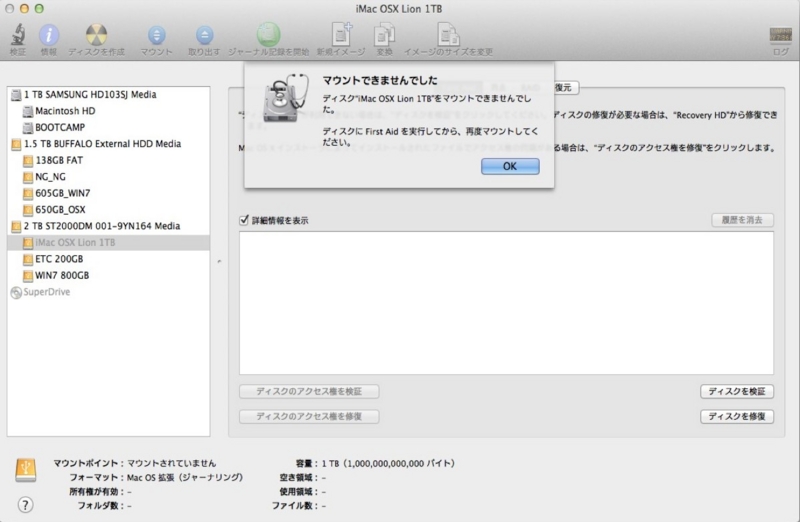Click the Mount (マウント) toolbar icon

point(156,35)
